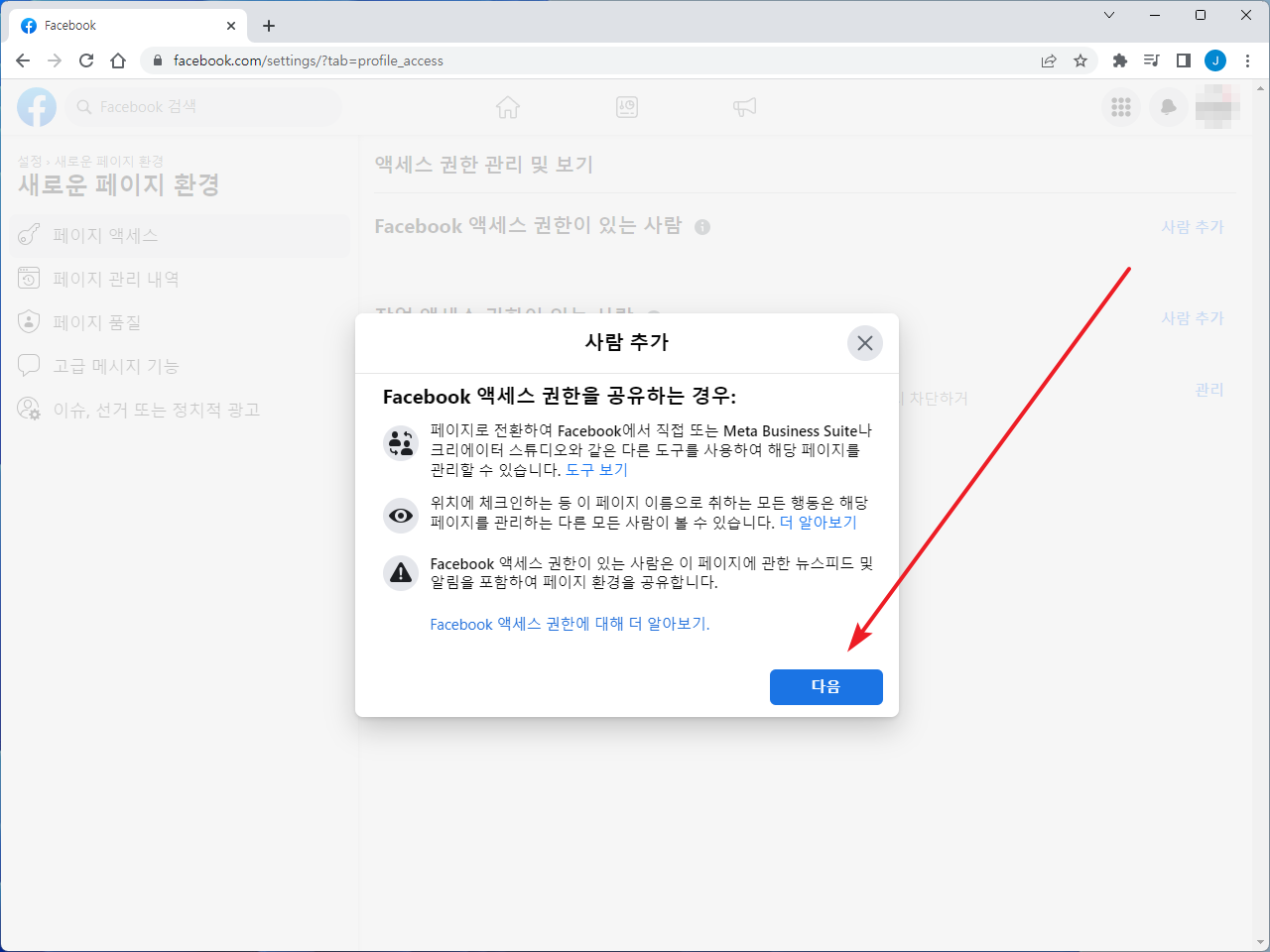
Task: Open the tab search chevron in the title bar
Action: [1109, 15]
